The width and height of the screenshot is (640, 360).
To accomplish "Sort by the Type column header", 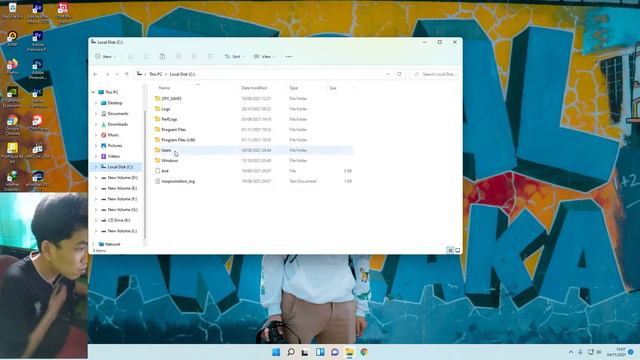I will 293,88.
